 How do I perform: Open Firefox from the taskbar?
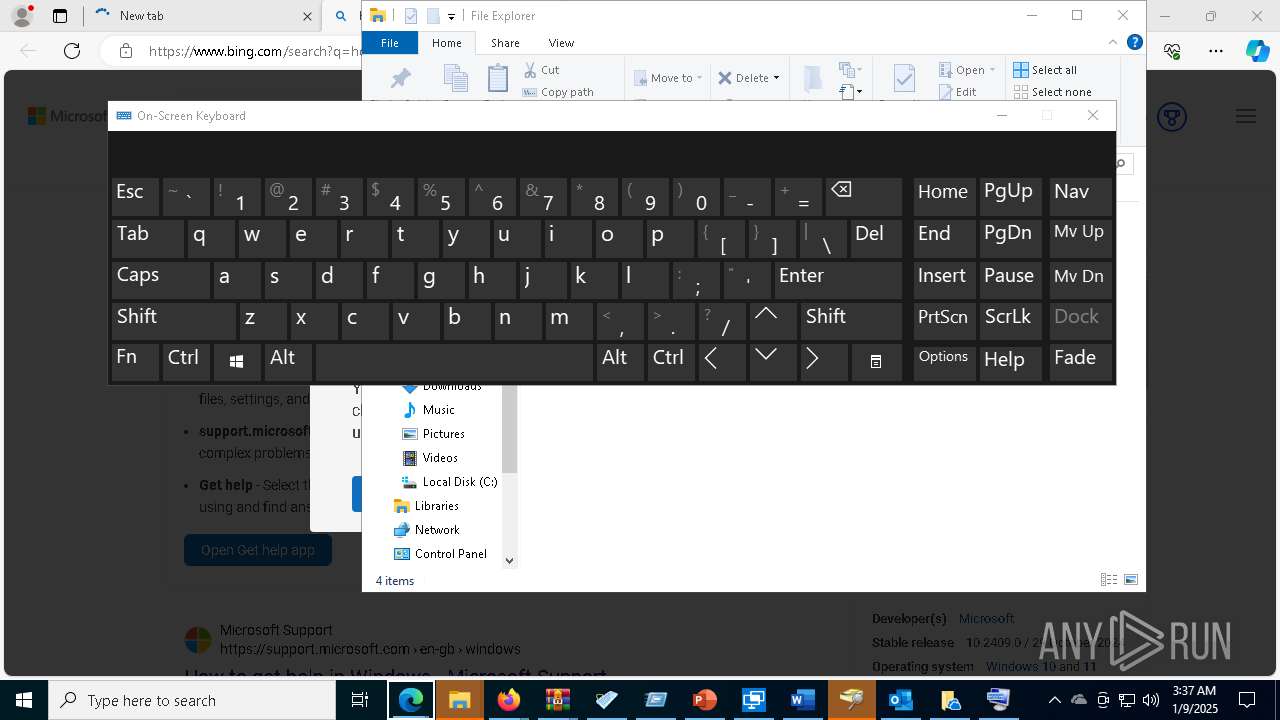point(509,700)
